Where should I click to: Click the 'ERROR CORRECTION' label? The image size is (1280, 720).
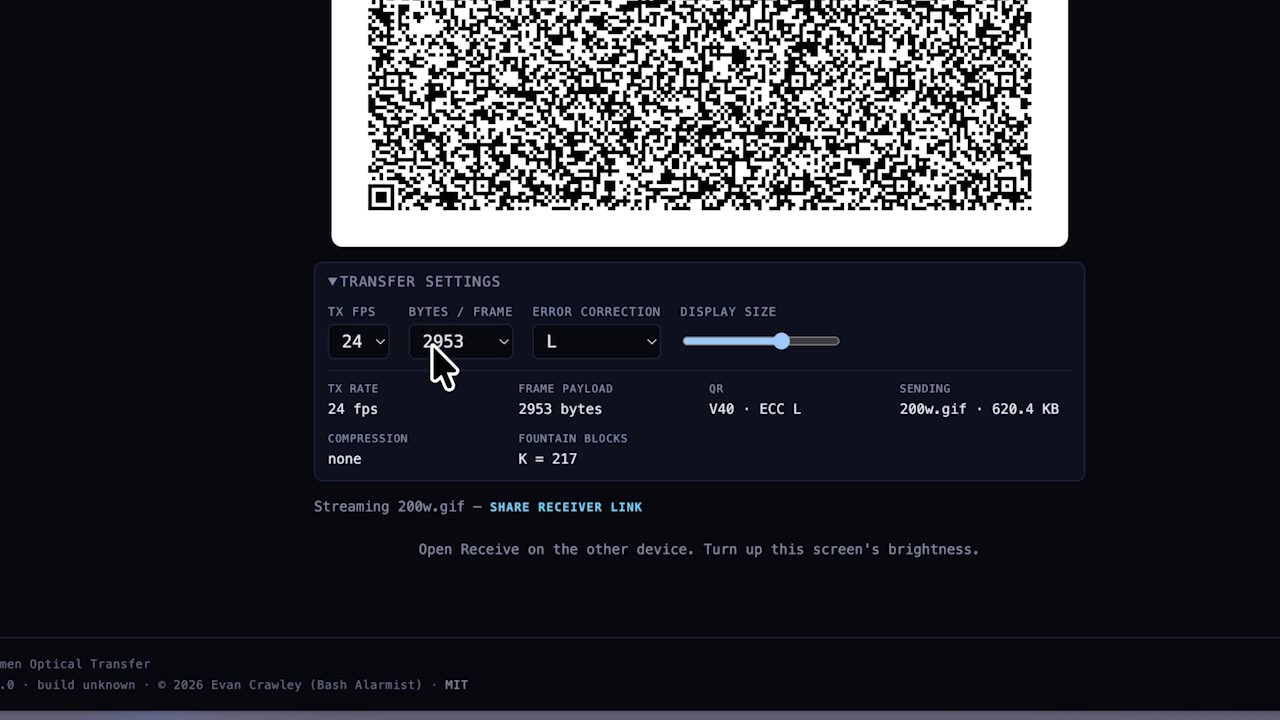click(596, 312)
